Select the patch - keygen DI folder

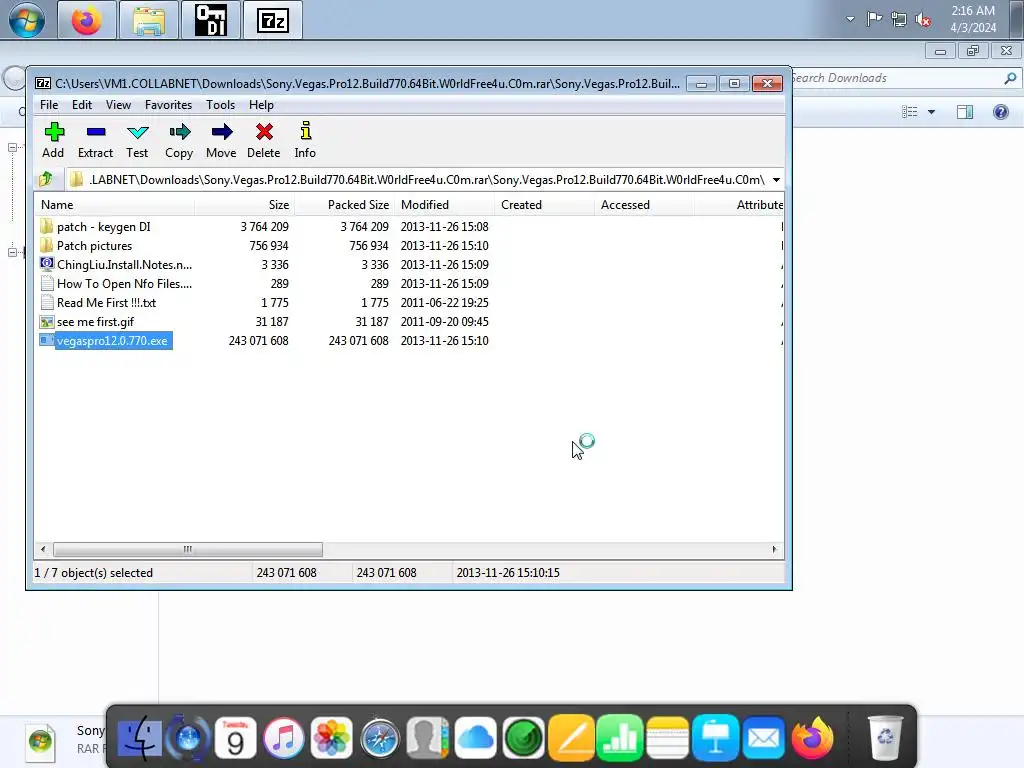point(103,227)
